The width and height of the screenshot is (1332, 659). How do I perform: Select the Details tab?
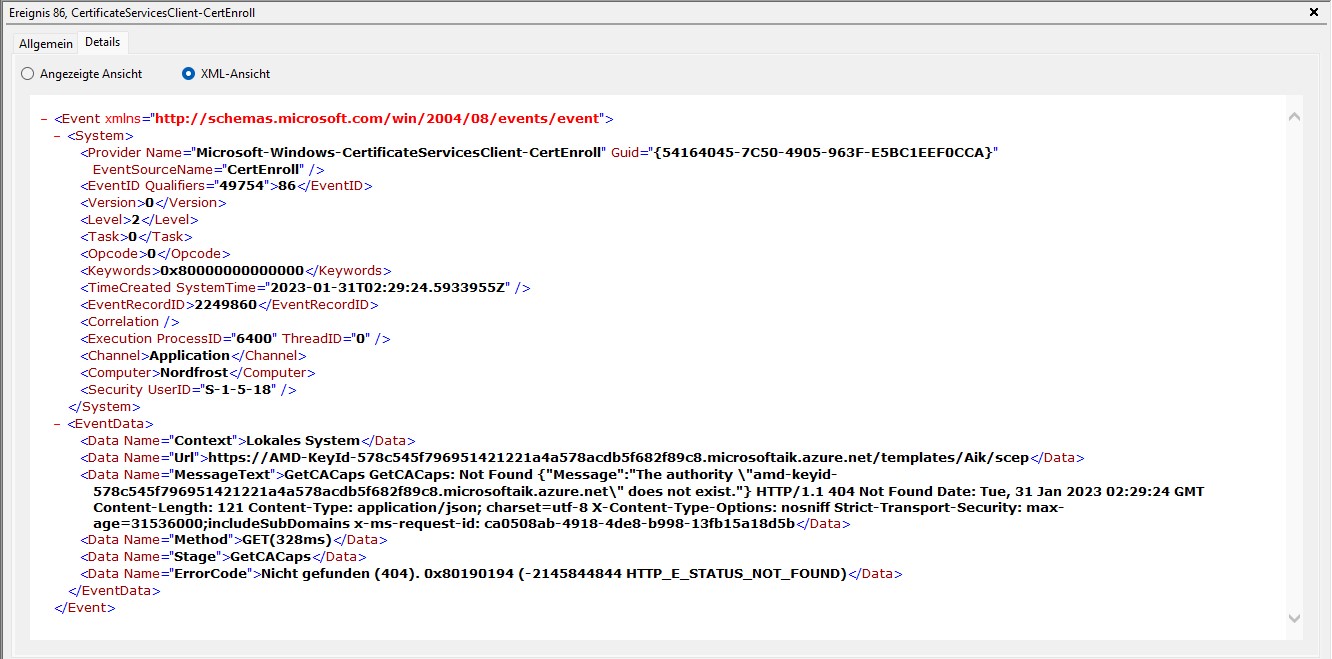pos(102,42)
